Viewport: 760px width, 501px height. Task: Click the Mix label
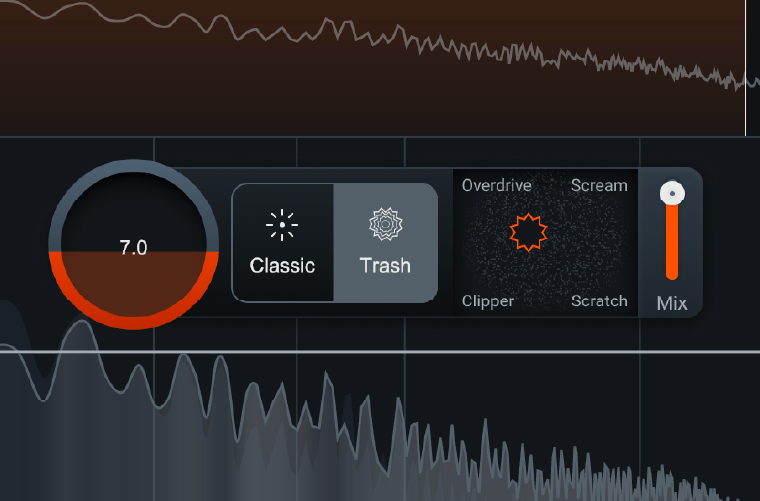point(672,304)
